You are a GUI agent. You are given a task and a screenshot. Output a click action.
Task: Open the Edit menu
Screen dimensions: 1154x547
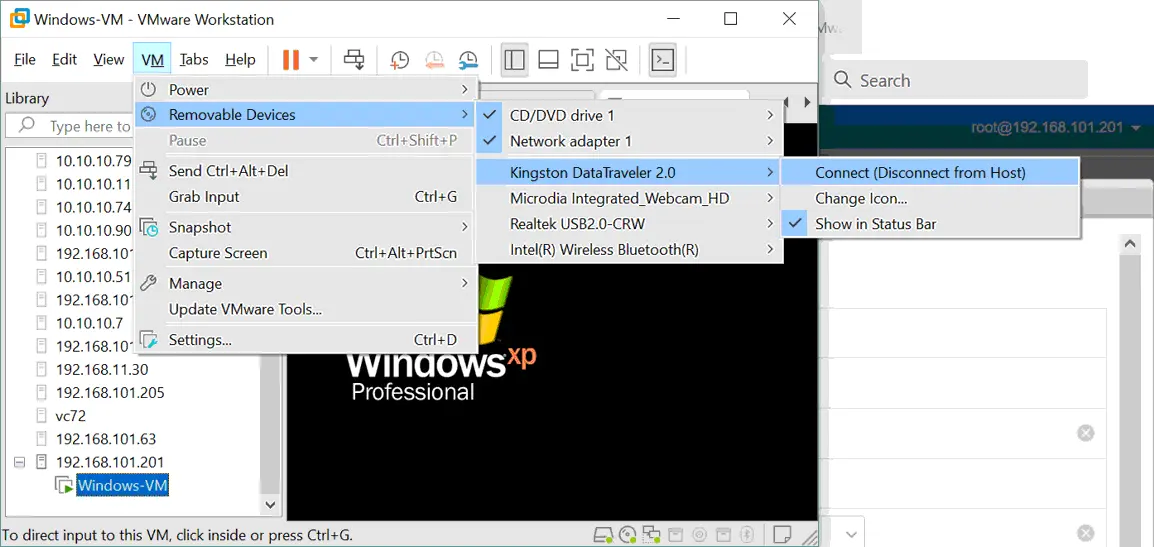(x=65, y=60)
